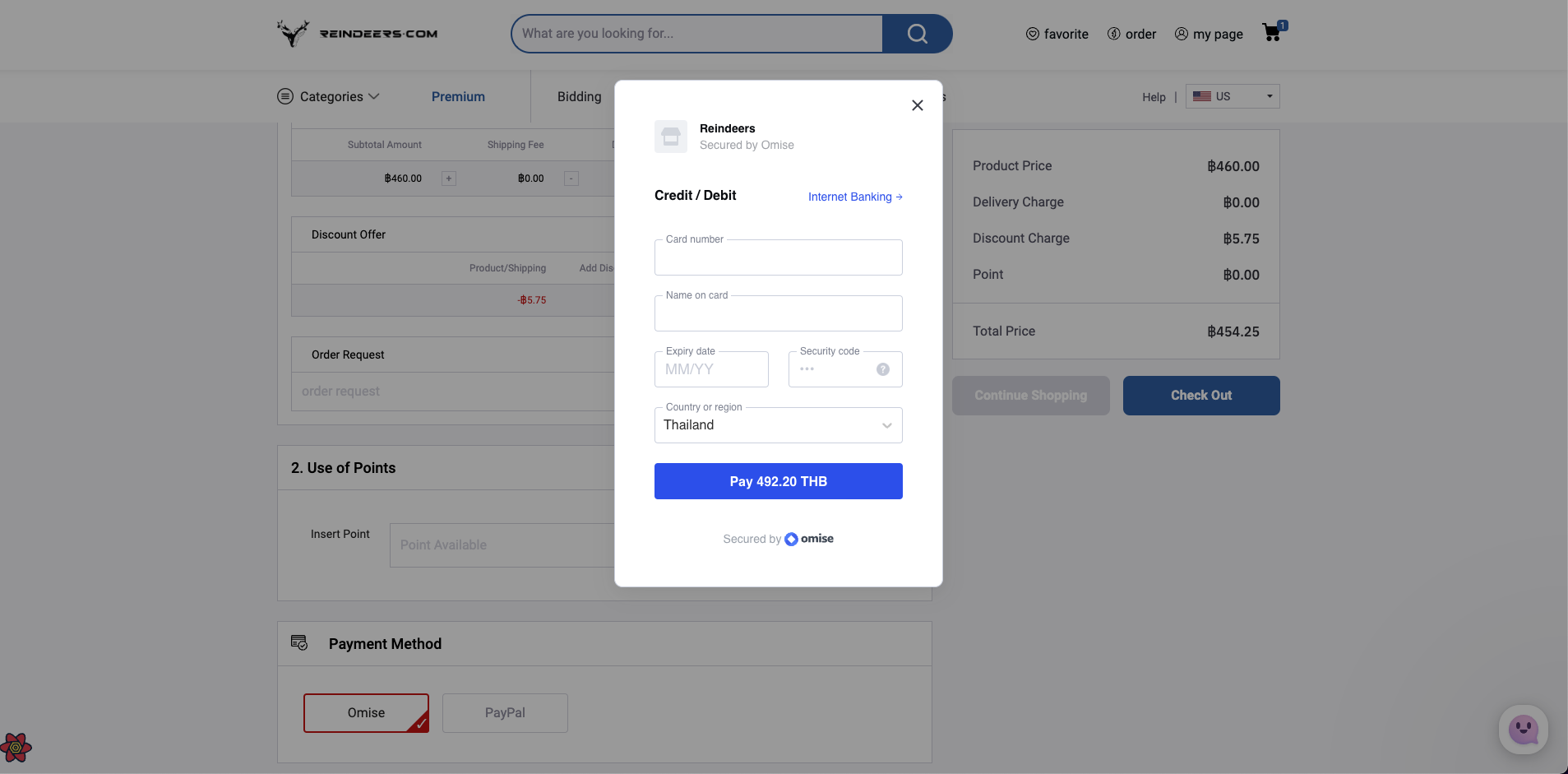The width and height of the screenshot is (1568, 774).
Task: Open the favorite heart link
Action: pyautogui.click(x=1057, y=34)
